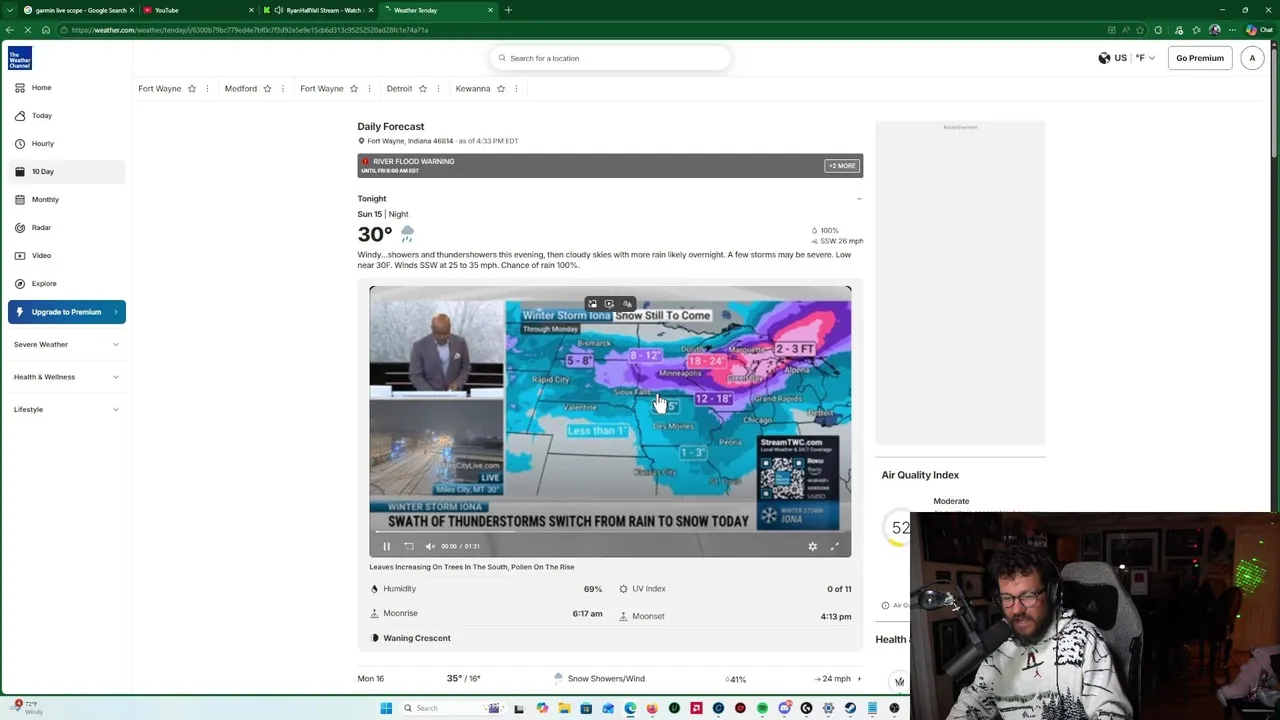The height and width of the screenshot is (720, 1280).
Task: Open account avatar A menu
Action: point(1252,58)
